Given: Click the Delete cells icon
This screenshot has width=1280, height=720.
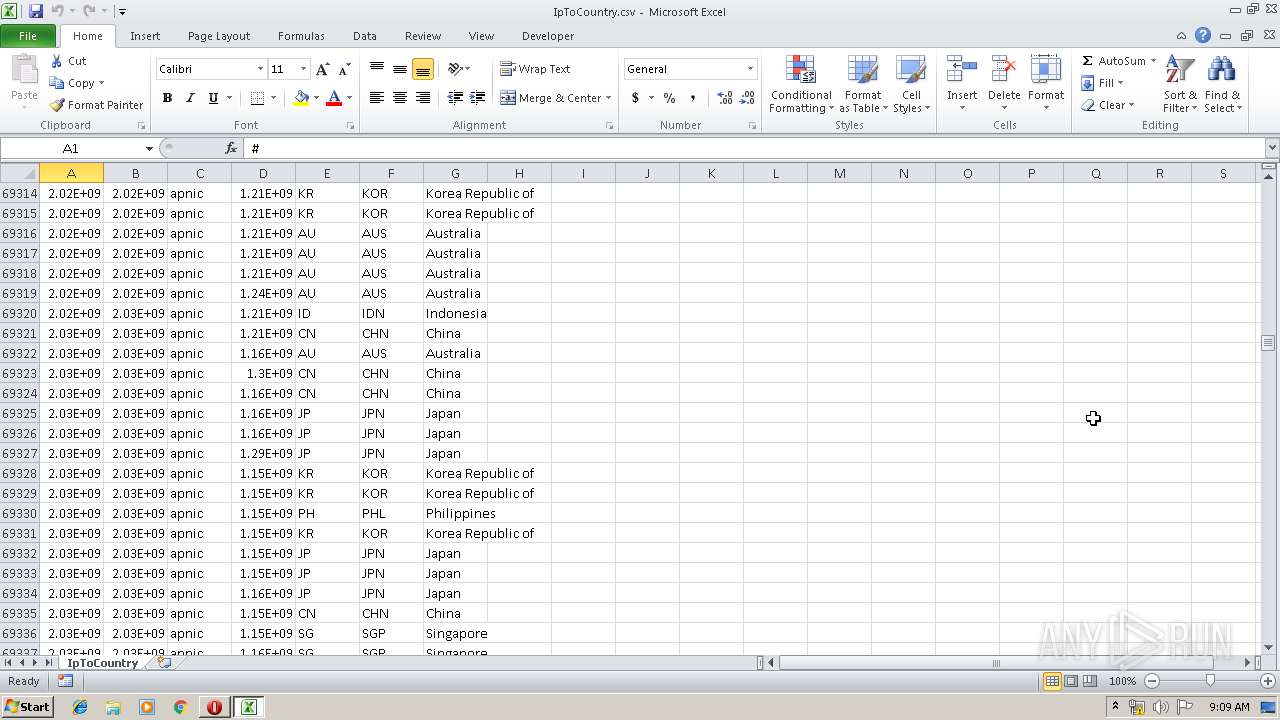Looking at the screenshot, I should pos(1004,70).
